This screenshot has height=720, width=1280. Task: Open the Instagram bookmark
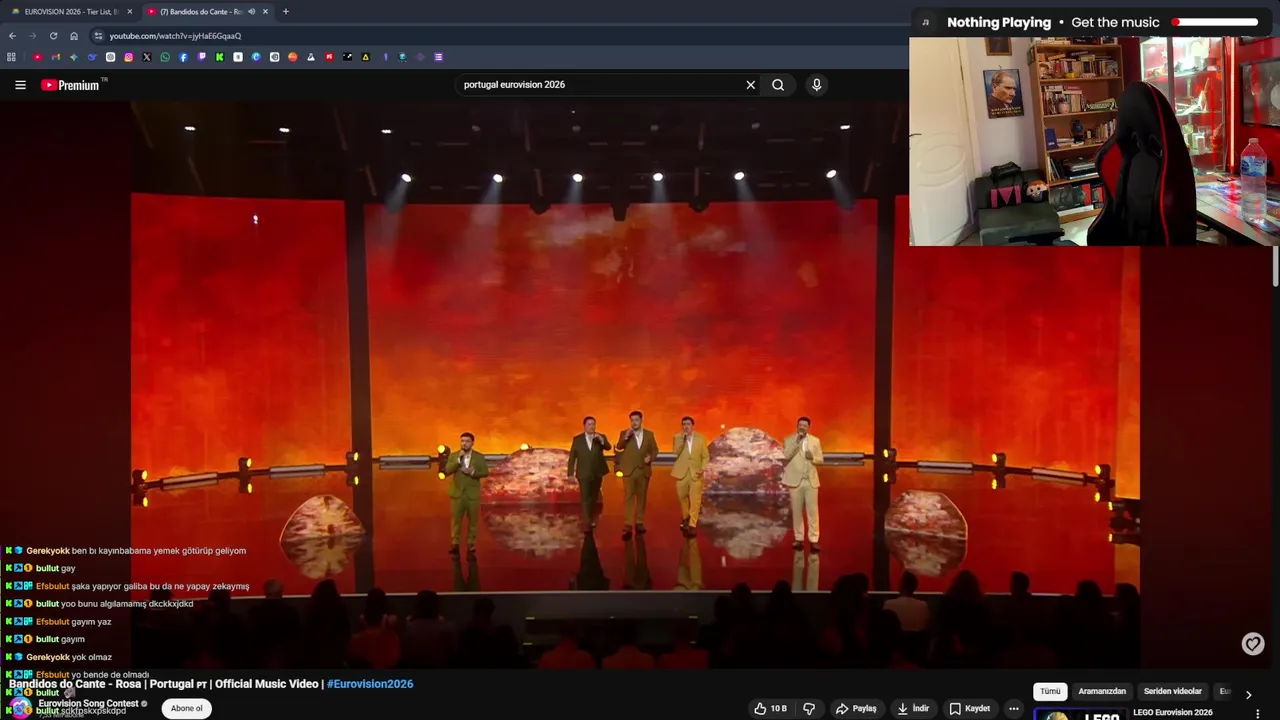coord(128,57)
